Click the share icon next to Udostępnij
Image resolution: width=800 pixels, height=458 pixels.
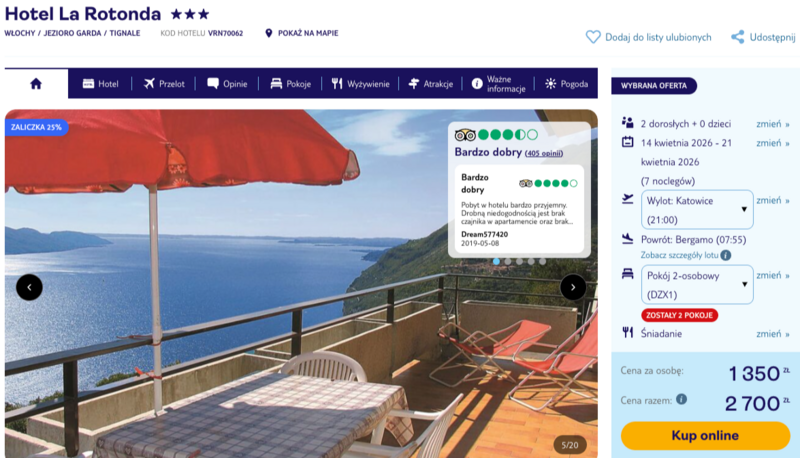tap(737, 37)
